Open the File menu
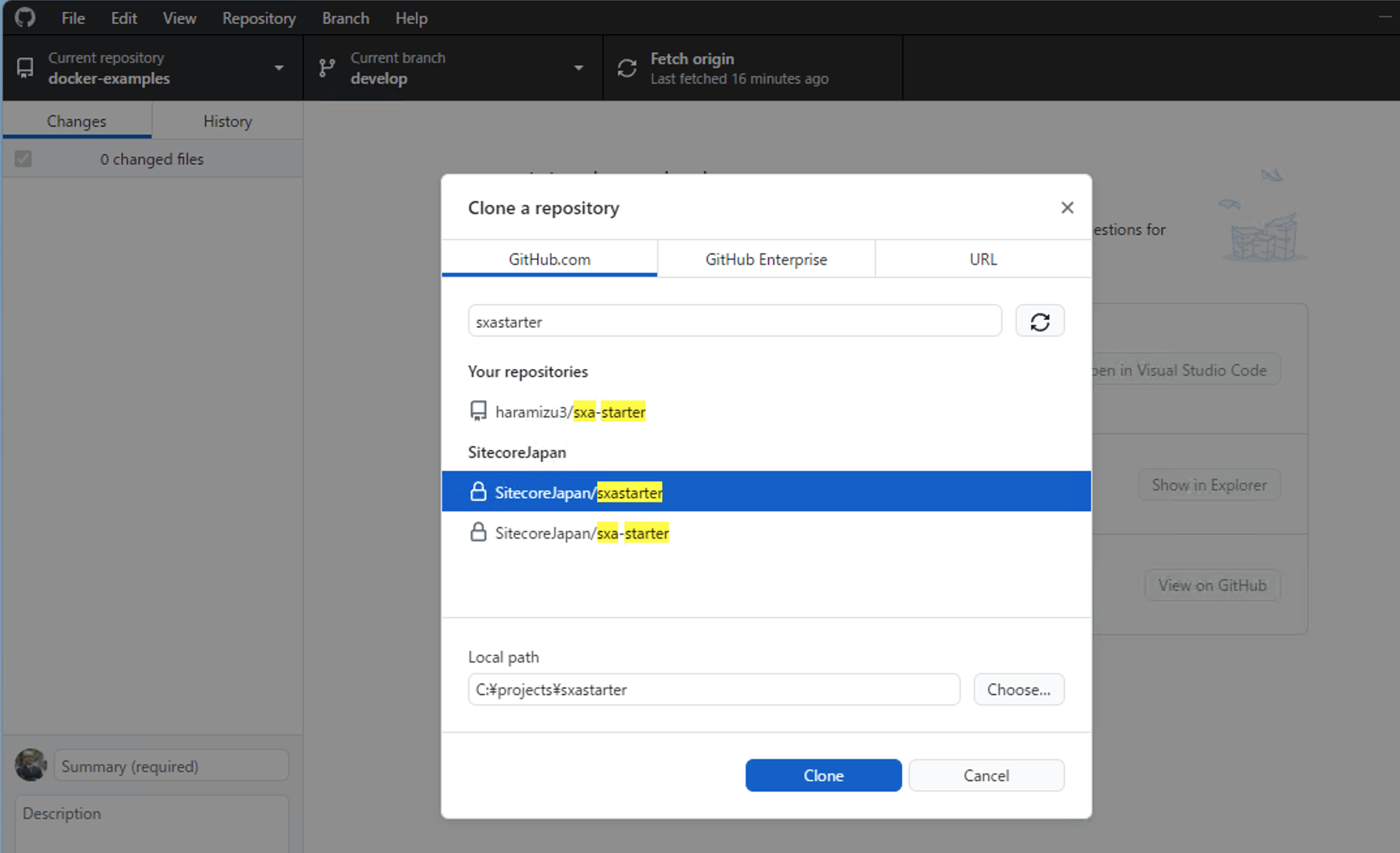Screen dimensions: 1400x853 coord(73,18)
